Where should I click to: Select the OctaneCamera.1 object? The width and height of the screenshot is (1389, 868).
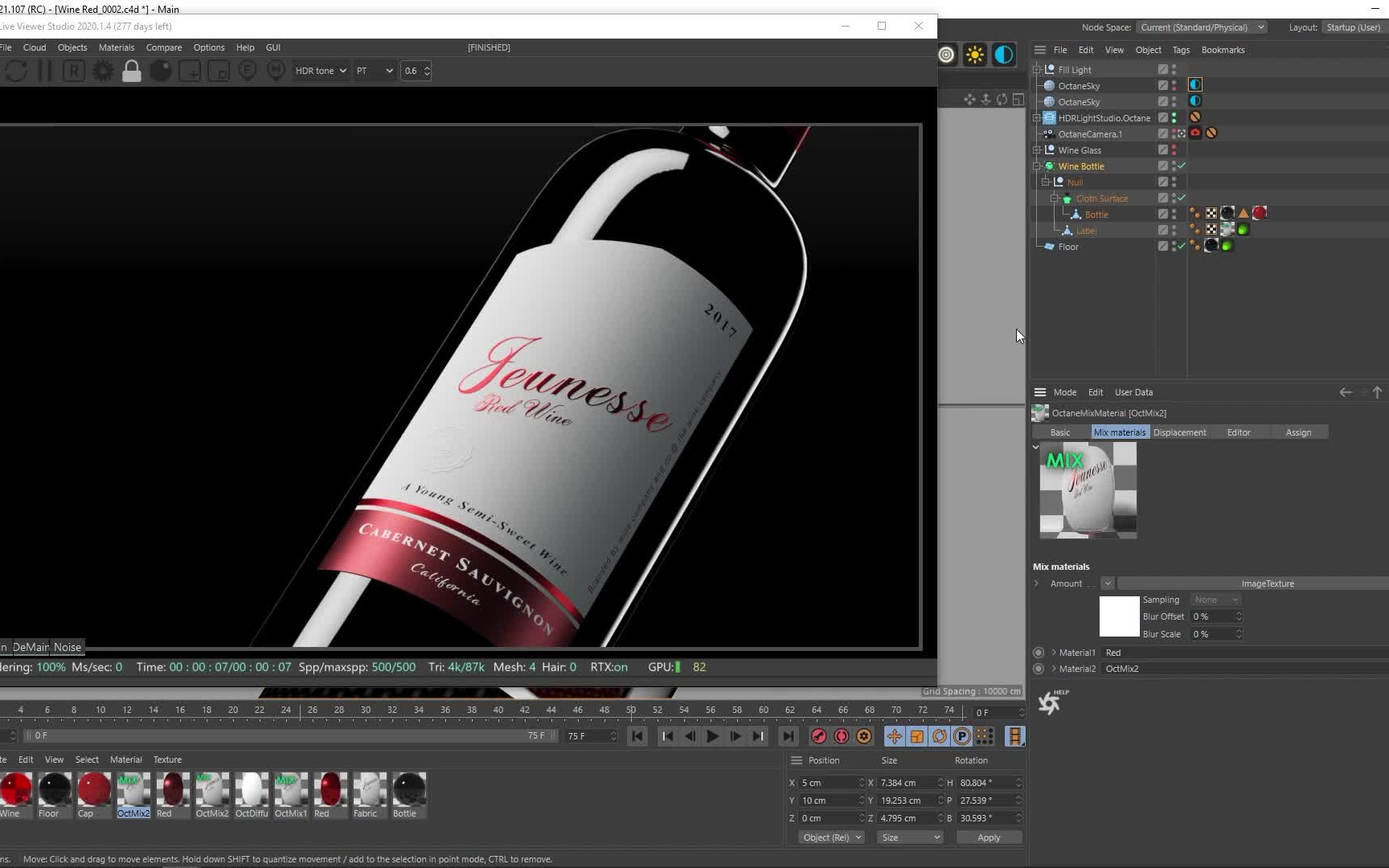[x=1090, y=134]
